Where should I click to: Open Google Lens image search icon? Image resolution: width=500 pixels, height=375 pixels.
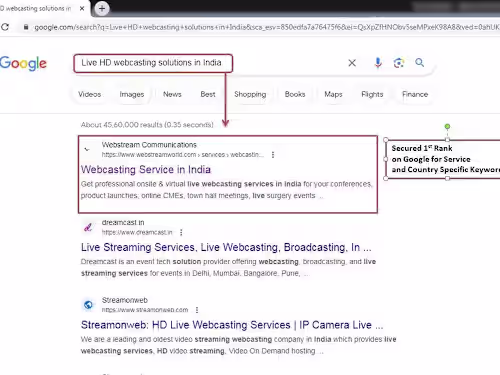point(399,63)
